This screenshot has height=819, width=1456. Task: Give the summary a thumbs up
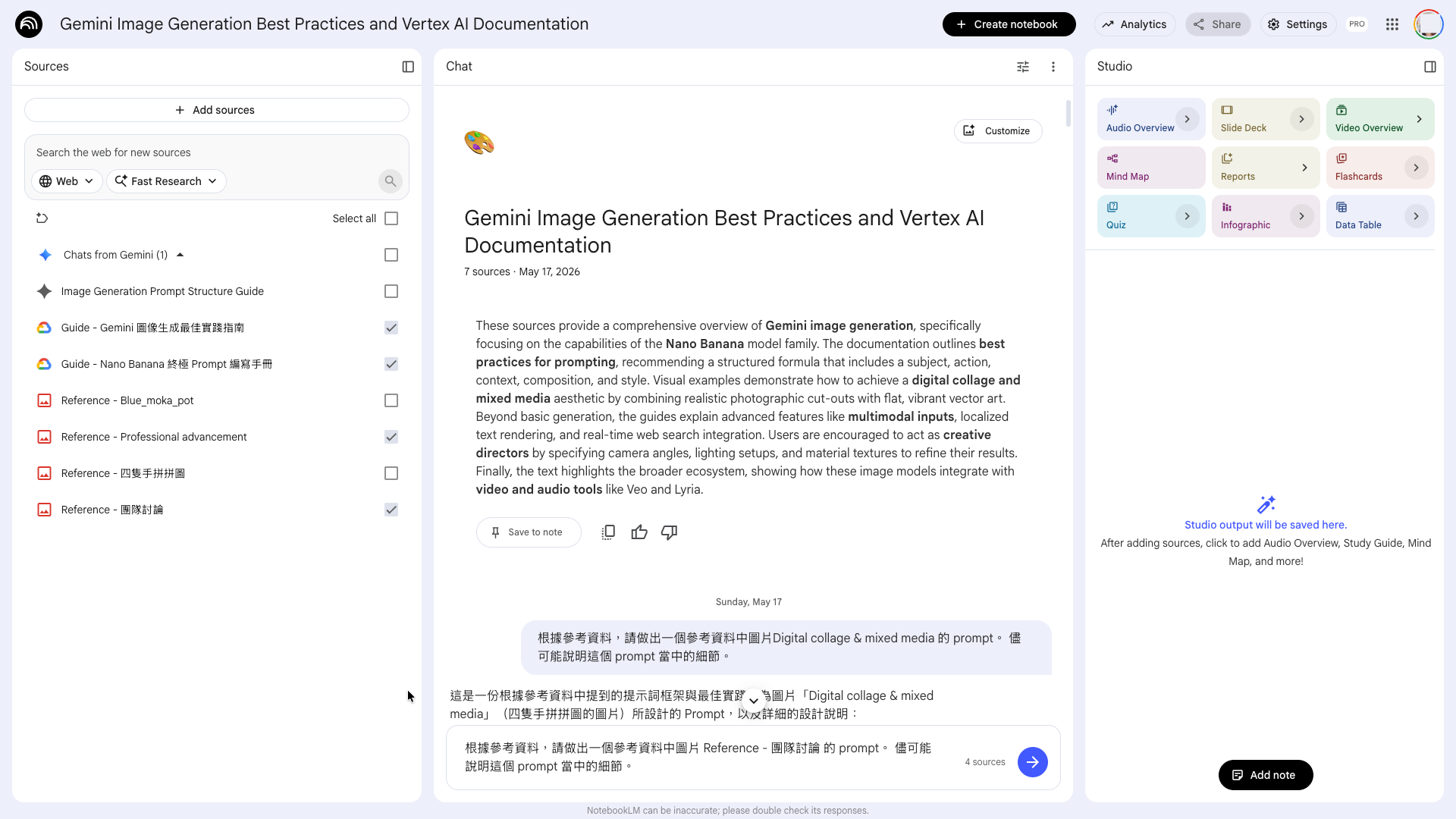[x=639, y=532]
